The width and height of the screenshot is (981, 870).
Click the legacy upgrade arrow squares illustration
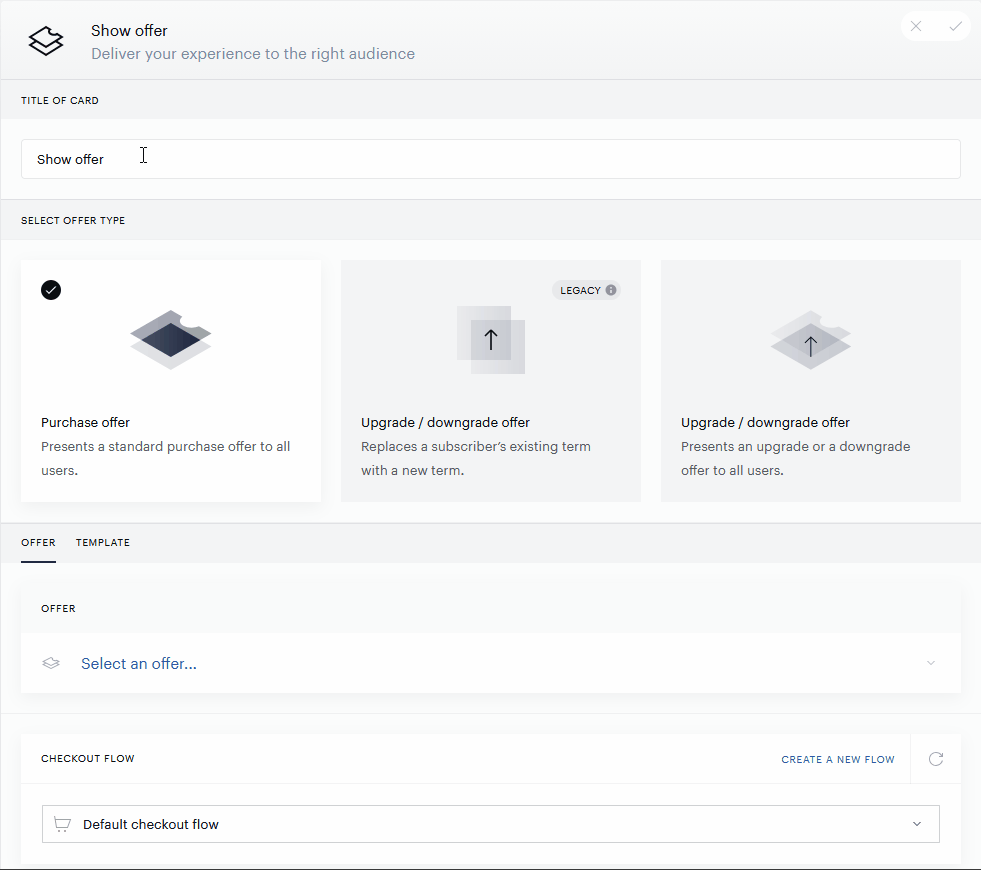(x=491, y=340)
